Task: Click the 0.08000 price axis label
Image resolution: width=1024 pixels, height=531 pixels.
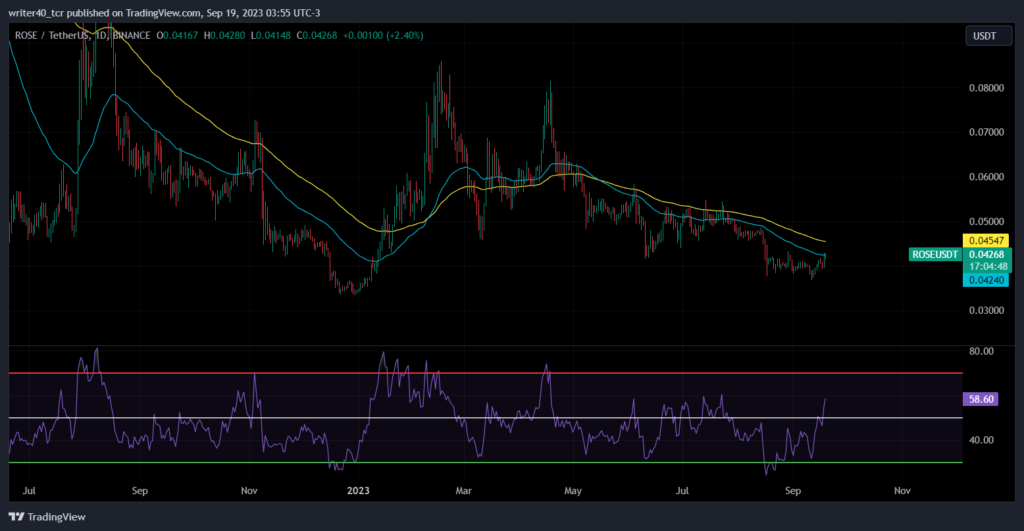Action: tap(986, 88)
